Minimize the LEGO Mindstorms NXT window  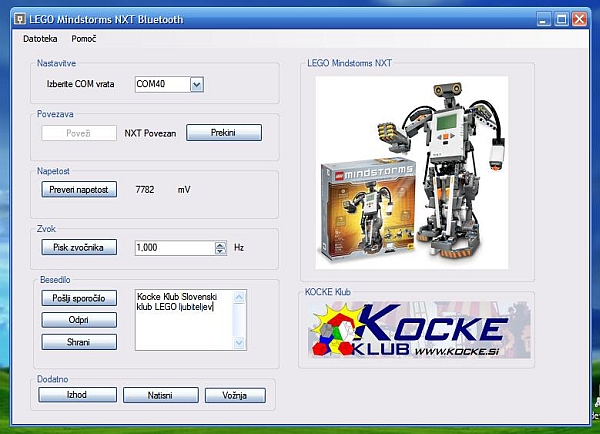[x=543, y=19]
